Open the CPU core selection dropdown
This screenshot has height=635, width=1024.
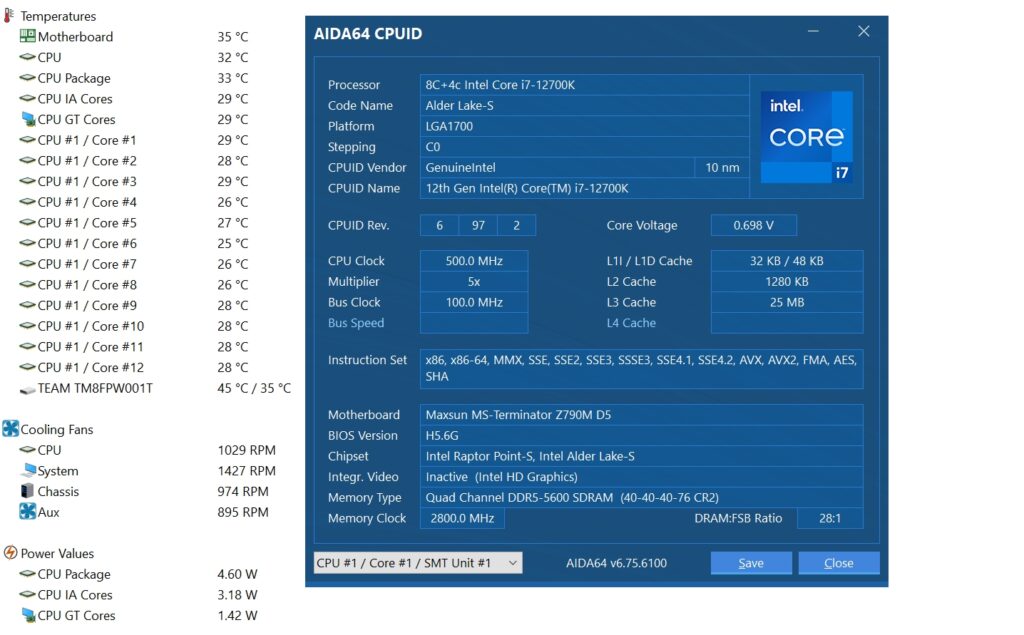(x=417, y=563)
